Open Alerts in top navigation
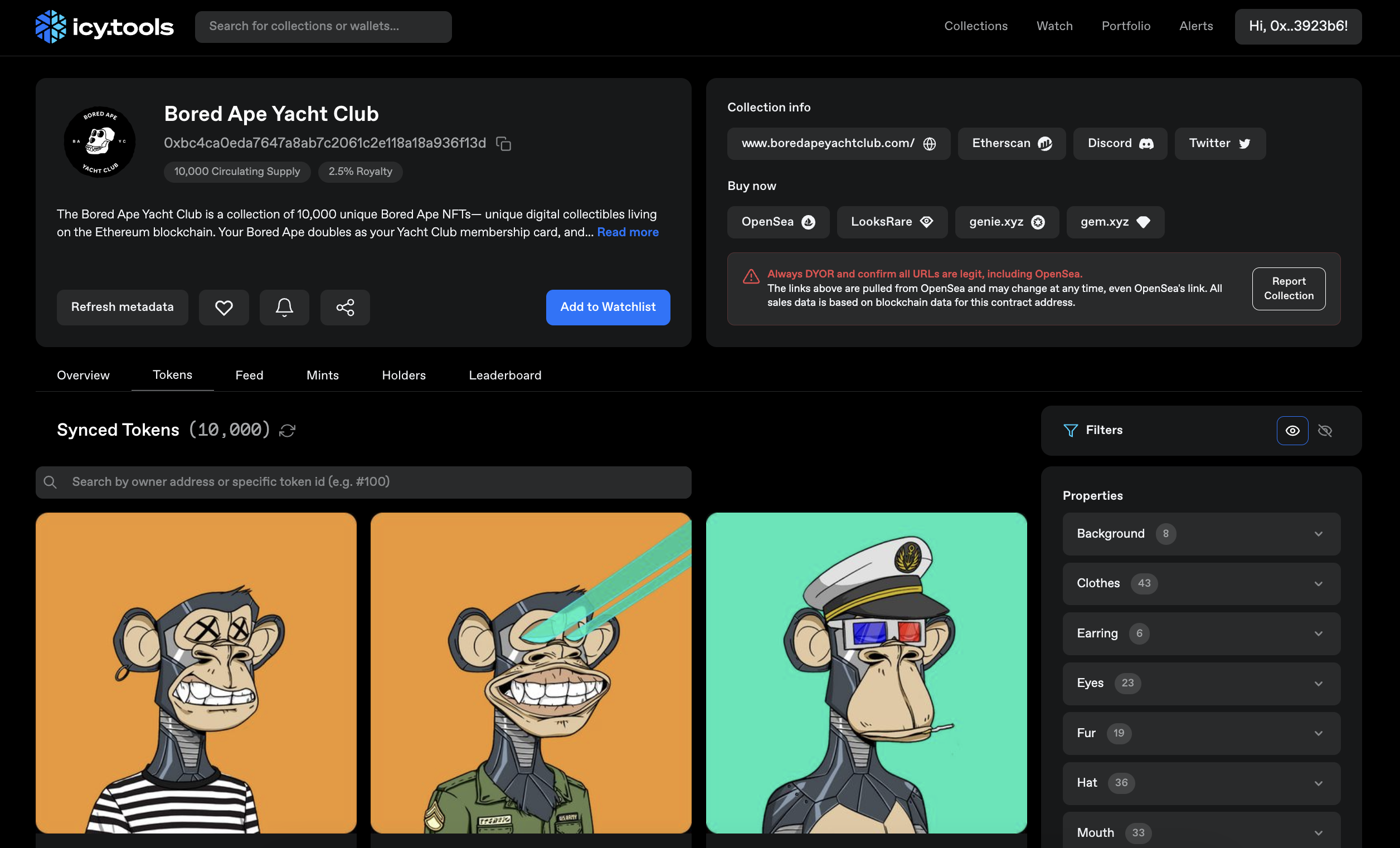The image size is (1400, 848). click(x=1195, y=26)
